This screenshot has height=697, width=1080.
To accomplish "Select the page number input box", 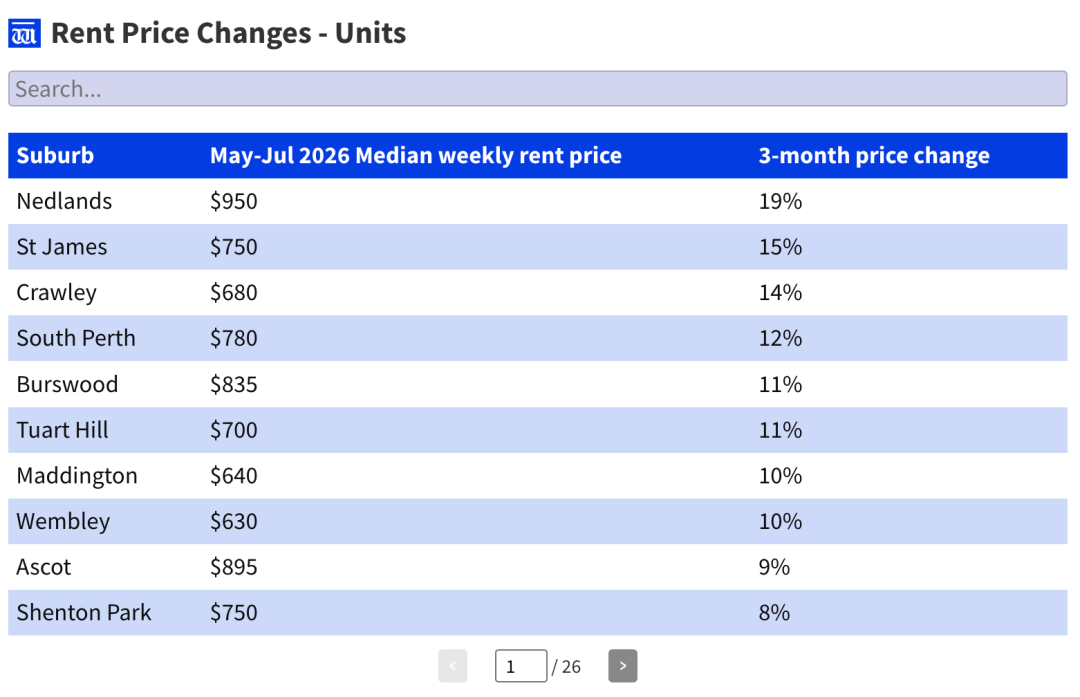I will [x=521, y=666].
